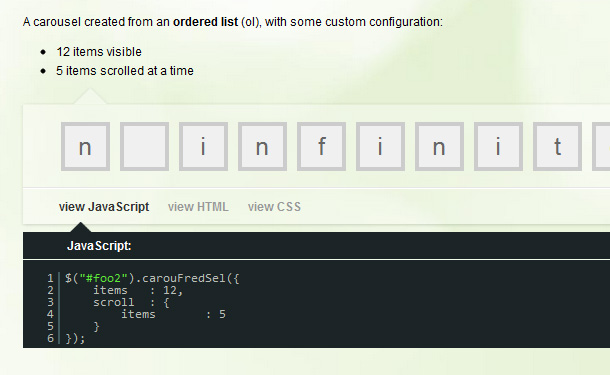Click the "custom configuration" text in the description

(384, 22)
